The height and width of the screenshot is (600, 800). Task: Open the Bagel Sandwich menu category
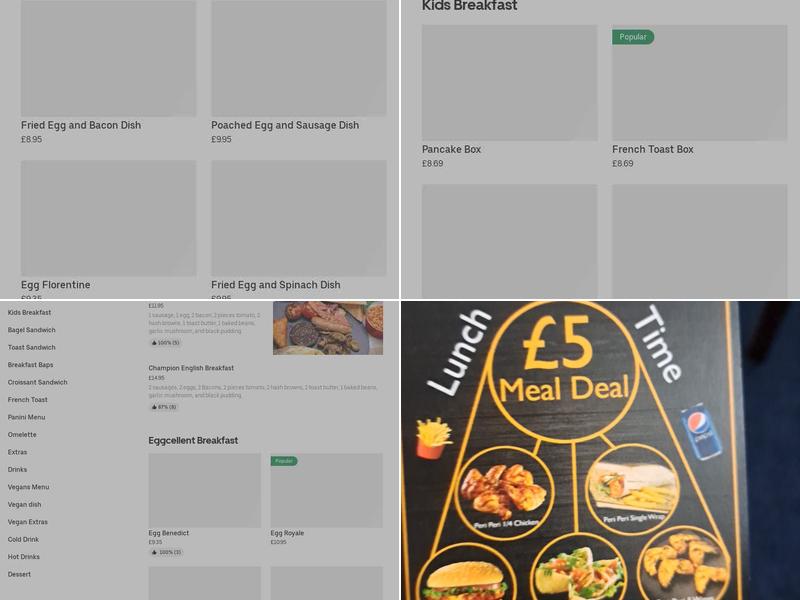click(32, 330)
